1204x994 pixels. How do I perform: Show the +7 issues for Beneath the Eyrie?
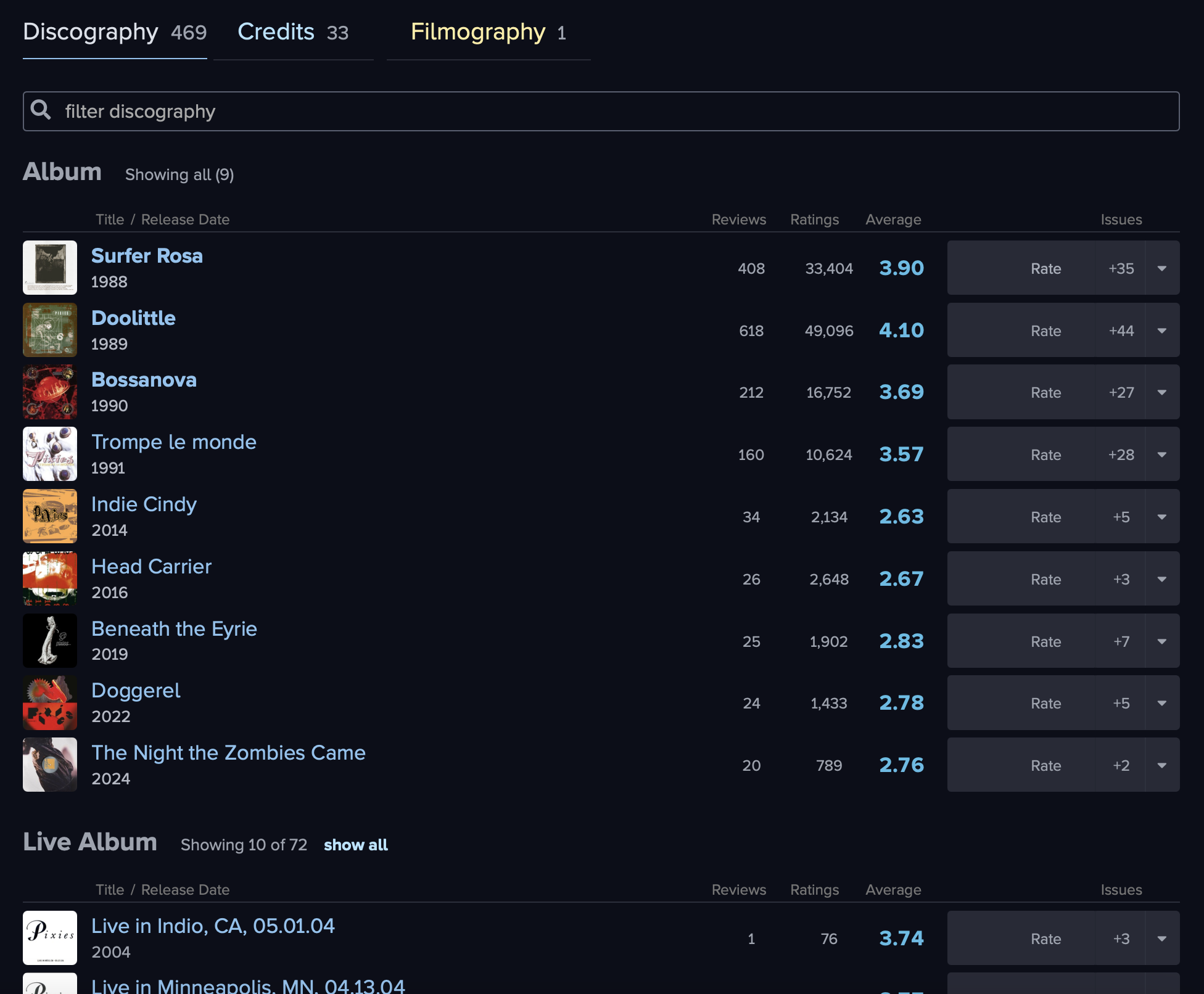pyautogui.click(x=1121, y=641)
